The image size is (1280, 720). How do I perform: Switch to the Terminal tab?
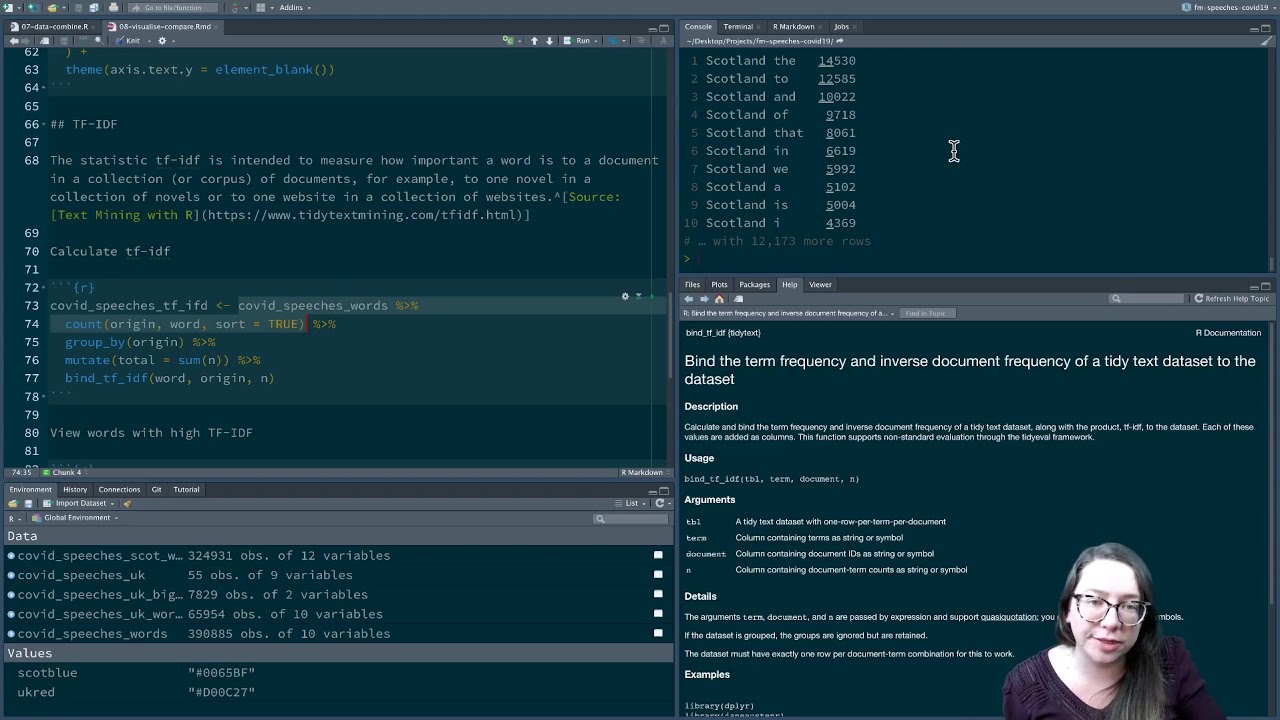(738, 27)
